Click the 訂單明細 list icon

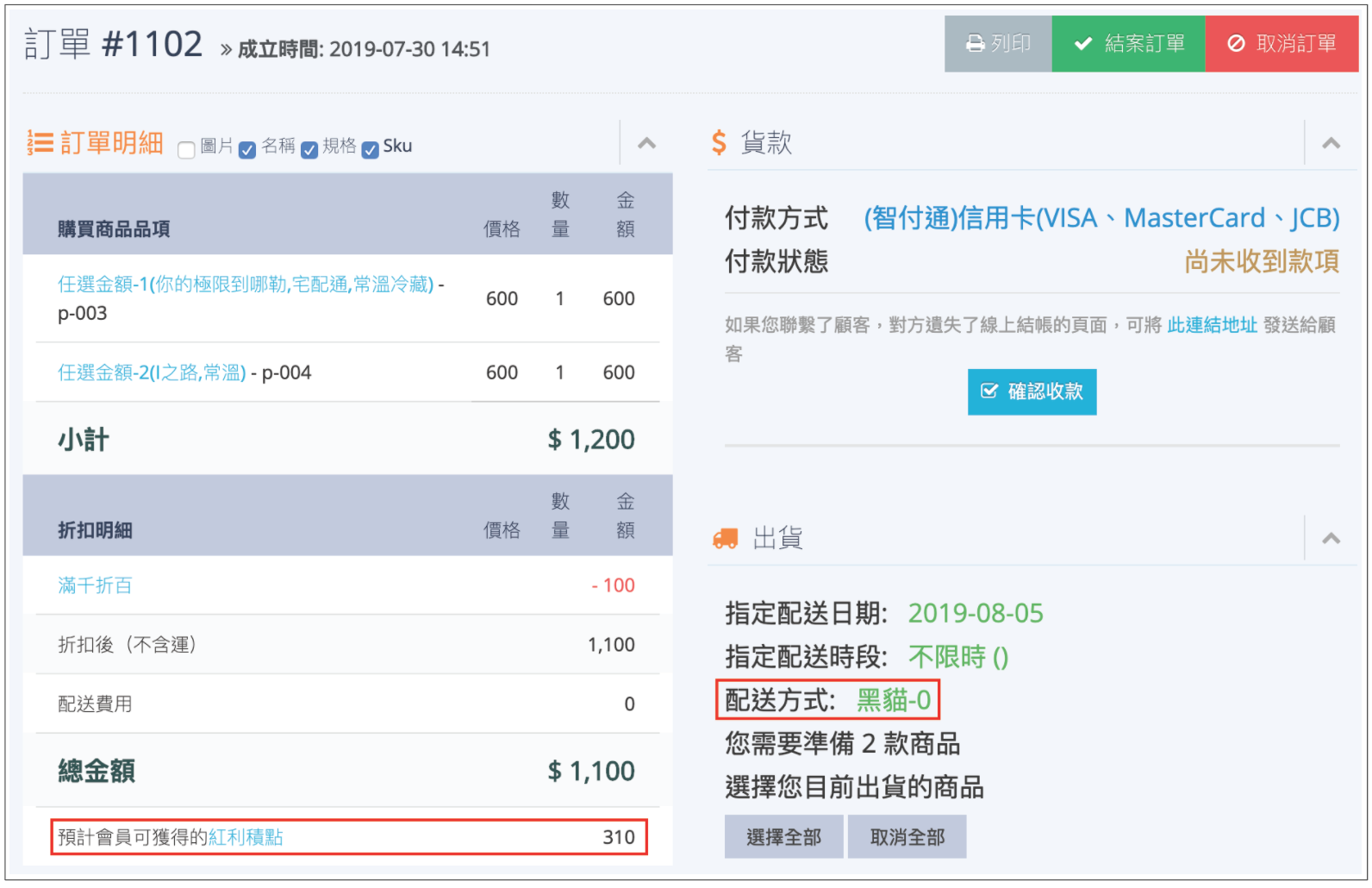click(x=40, y=142)
